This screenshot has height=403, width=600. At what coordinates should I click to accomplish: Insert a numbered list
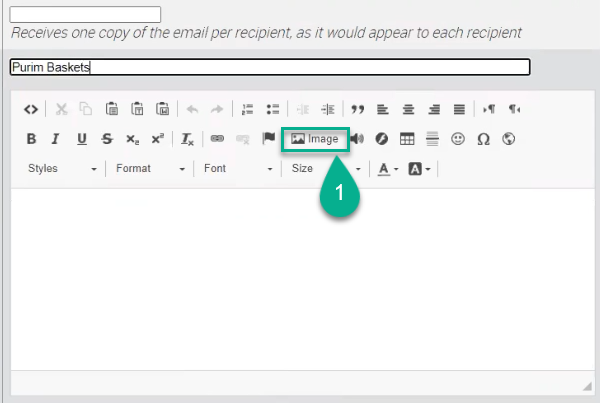[248, 109]
